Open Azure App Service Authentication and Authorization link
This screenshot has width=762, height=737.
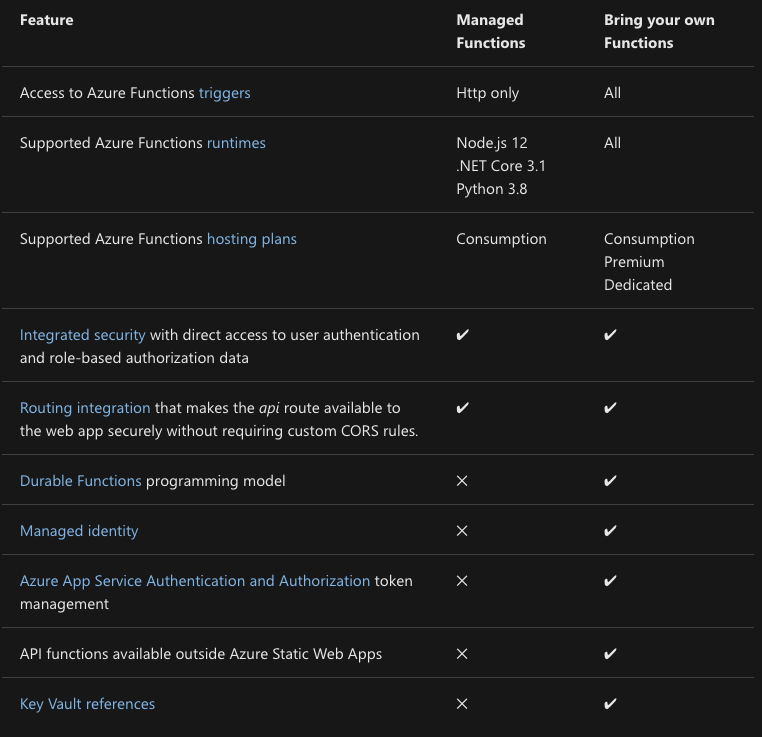coord(195,581)
